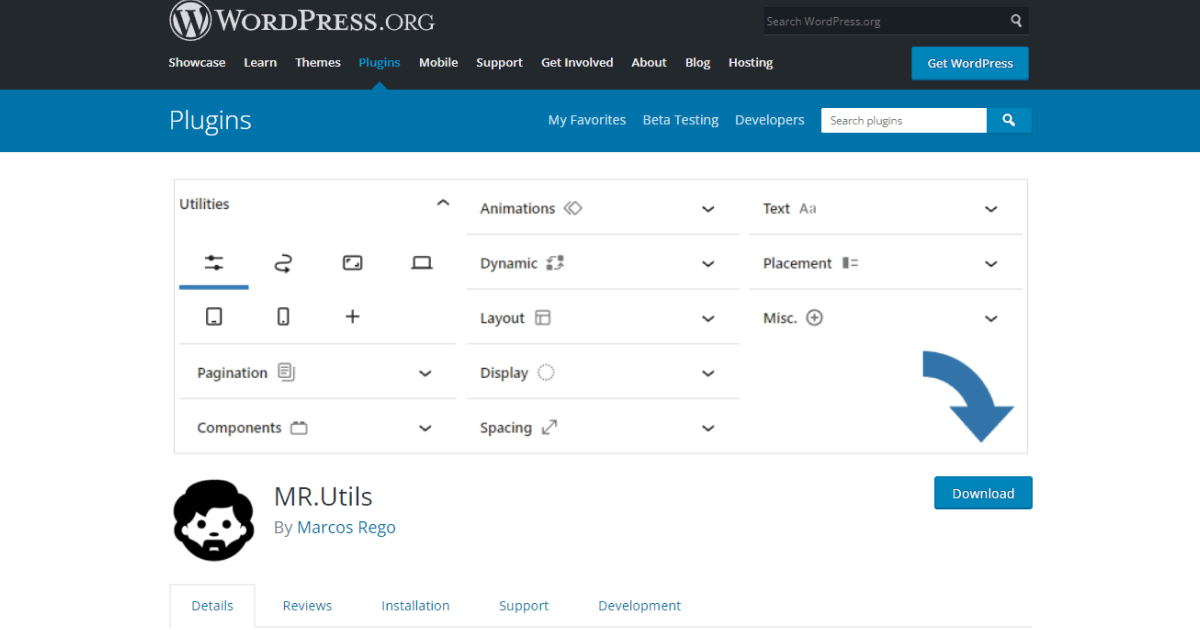Image resolution: width=1200 pixels, height=630 pixels.
Task: Expand the Dynamic section
Action: [708, 264]
